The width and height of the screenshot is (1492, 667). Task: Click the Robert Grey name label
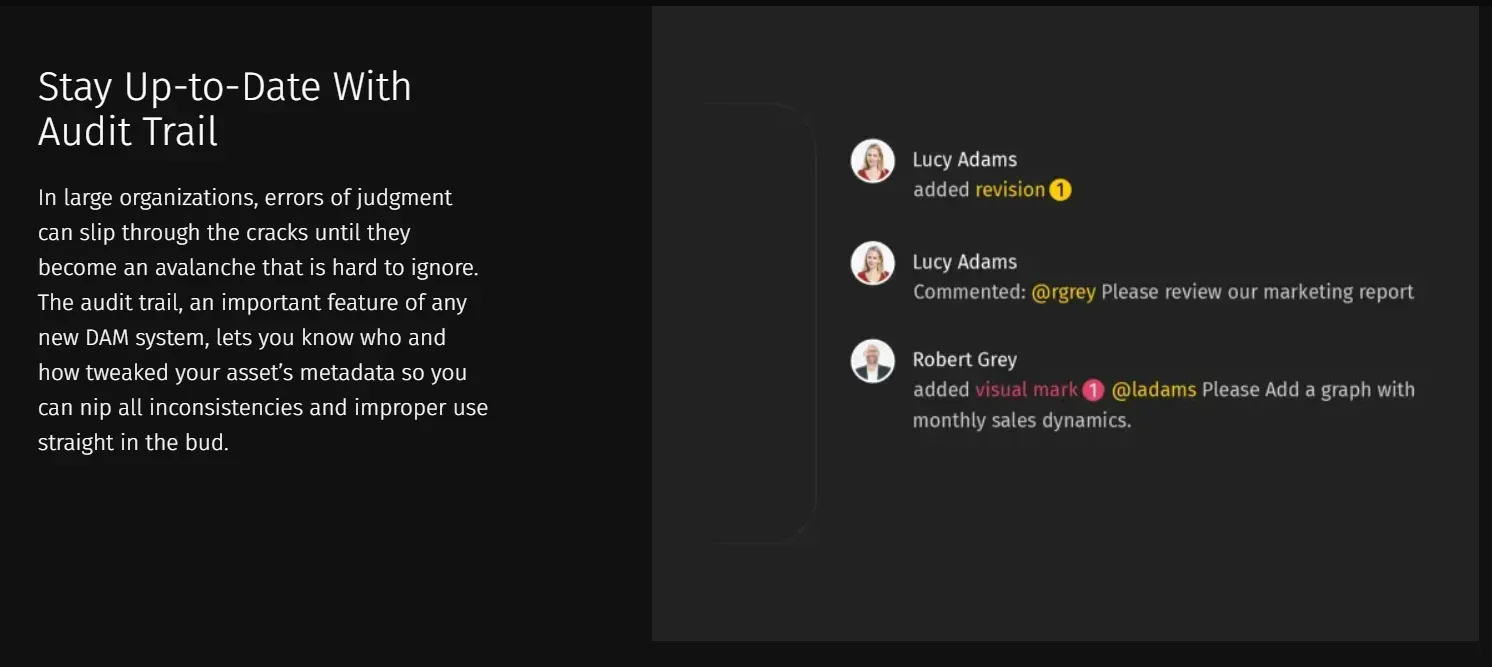tap(965, 360)
